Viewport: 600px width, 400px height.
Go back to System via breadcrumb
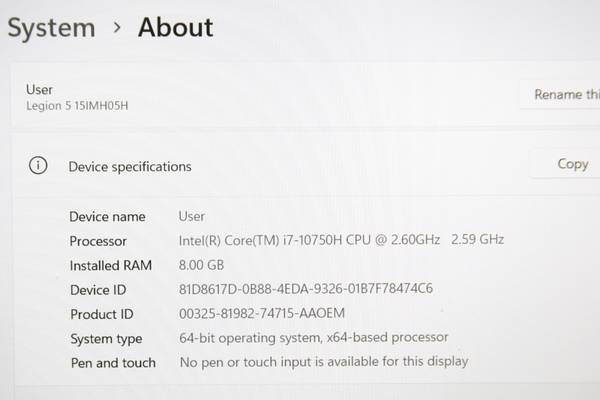click(51, 28)
